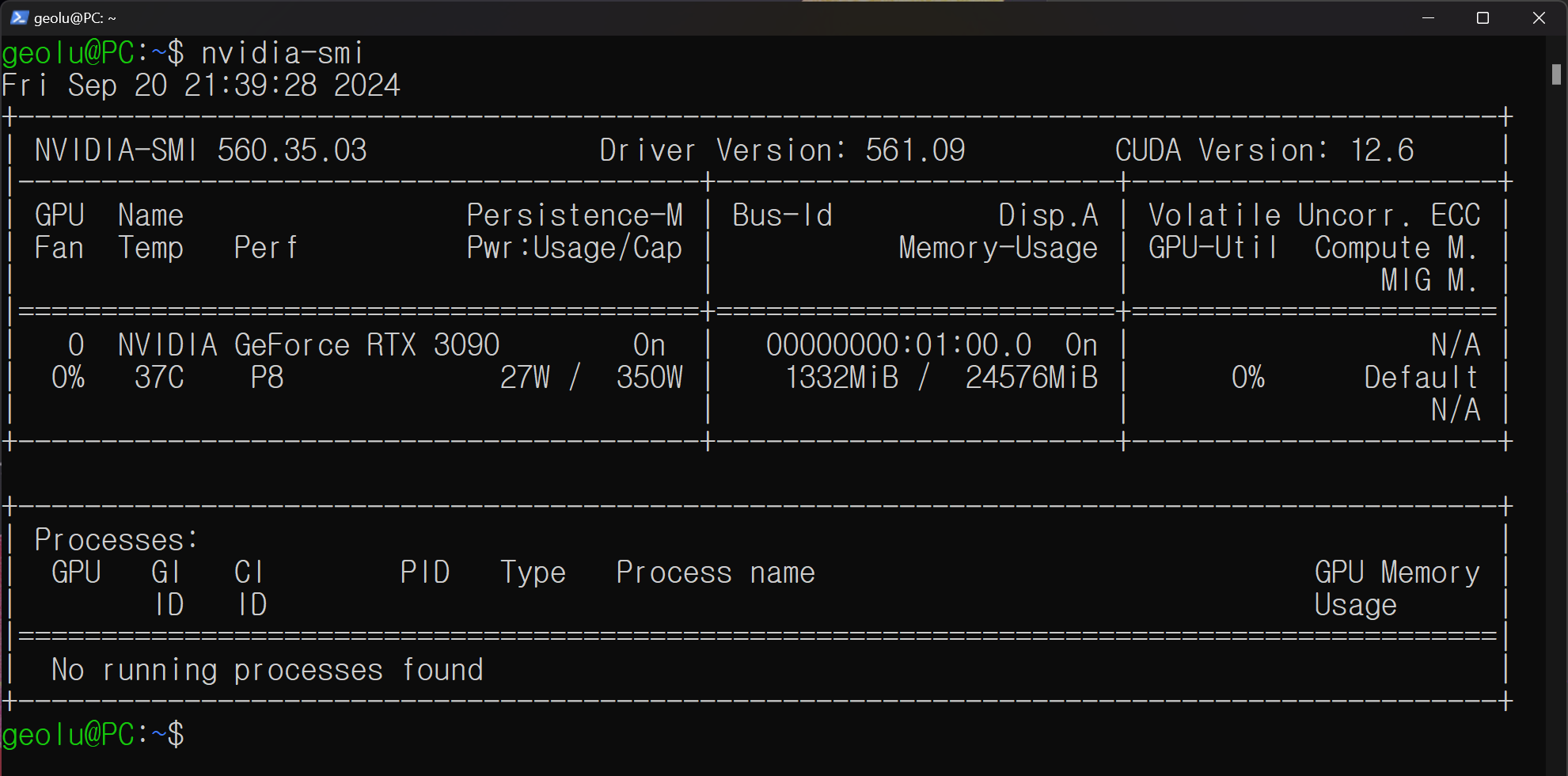Click the 'Type' column header

(533, 573)
